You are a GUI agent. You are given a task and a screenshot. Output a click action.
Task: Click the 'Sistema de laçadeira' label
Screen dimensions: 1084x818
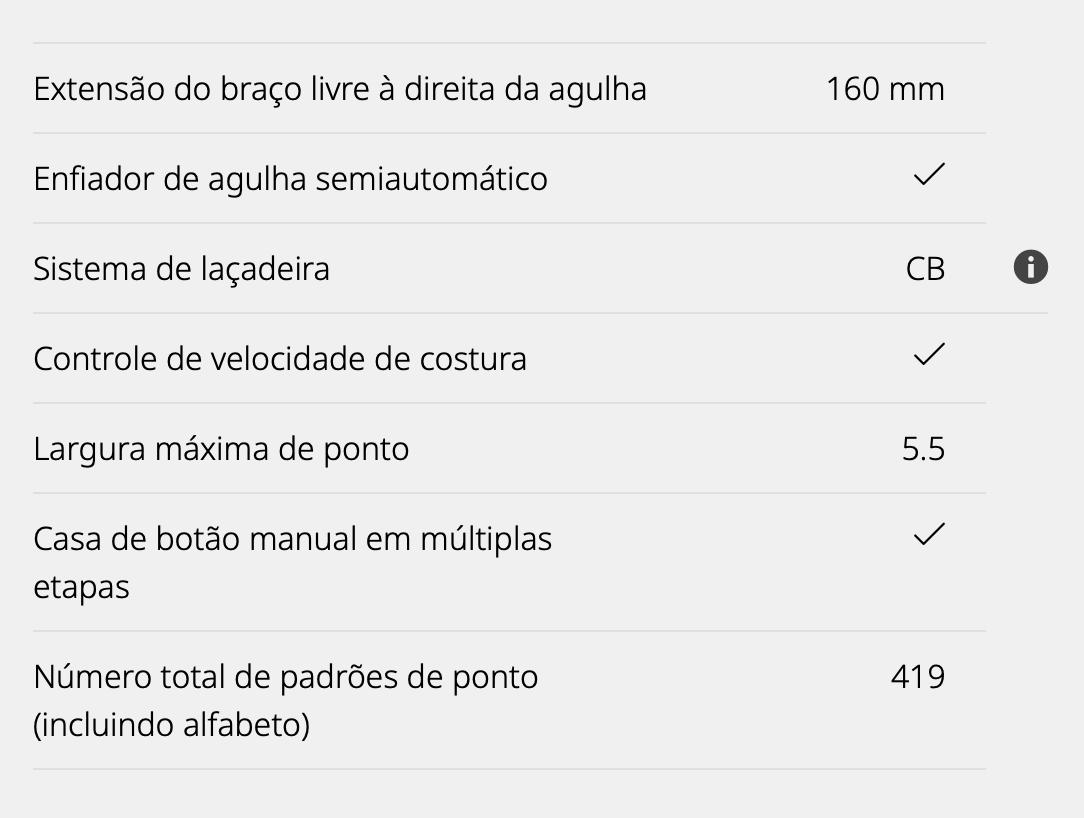[x=181, y=269]
